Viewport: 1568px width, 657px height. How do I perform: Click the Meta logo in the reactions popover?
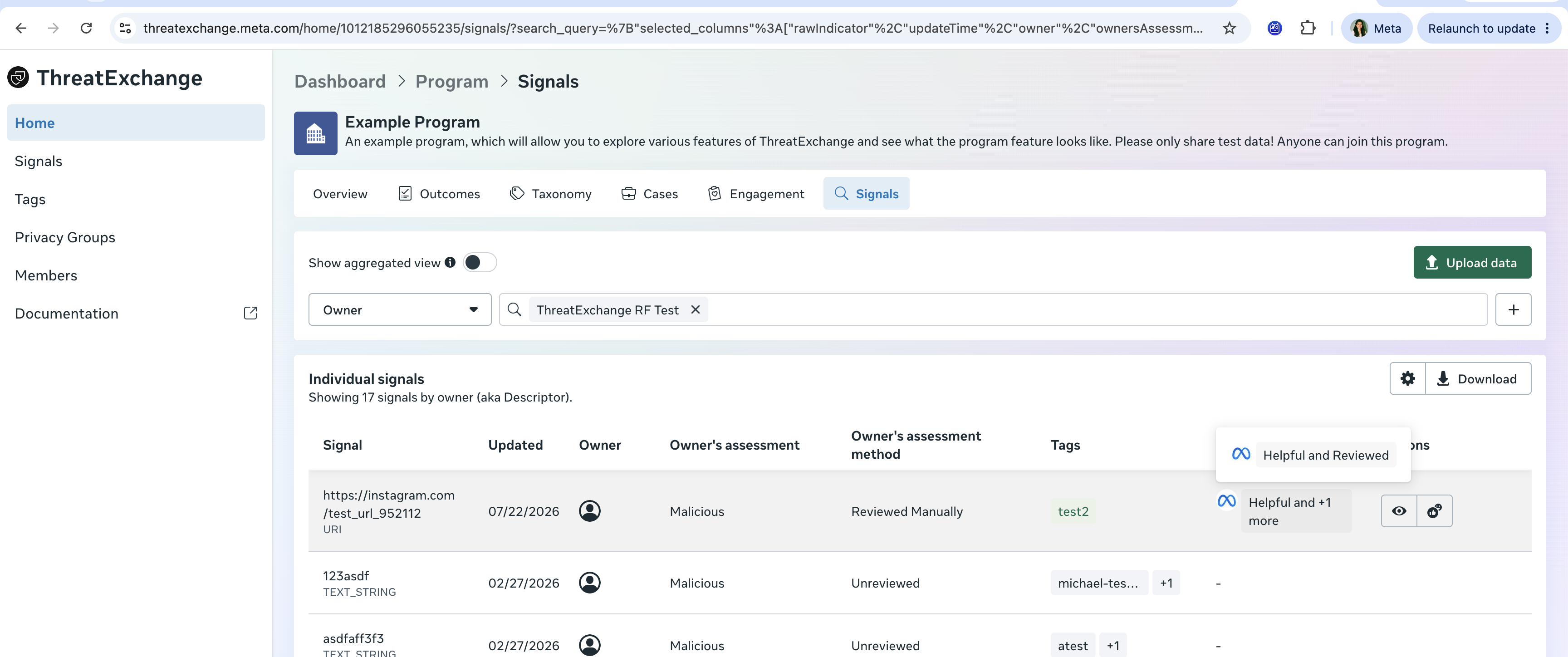point(1240,454)
